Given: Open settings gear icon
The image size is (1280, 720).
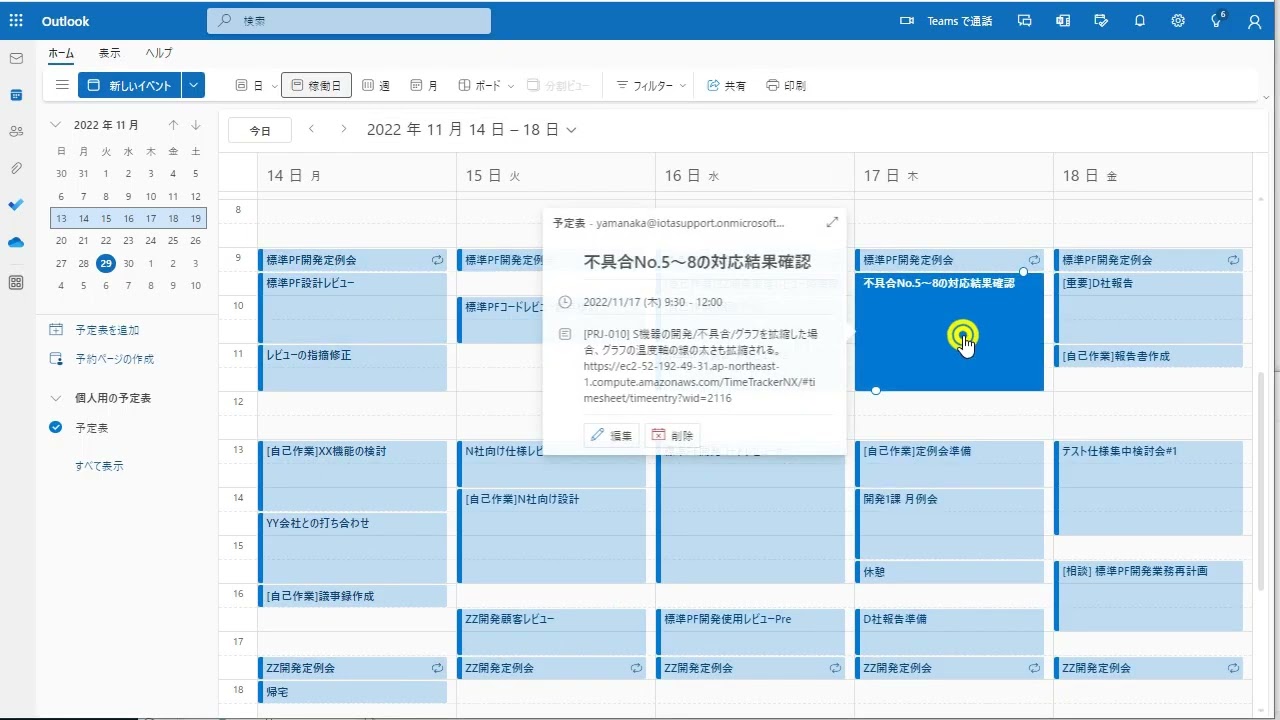Looking at the screenshot, I should [x=1178, y=21].
